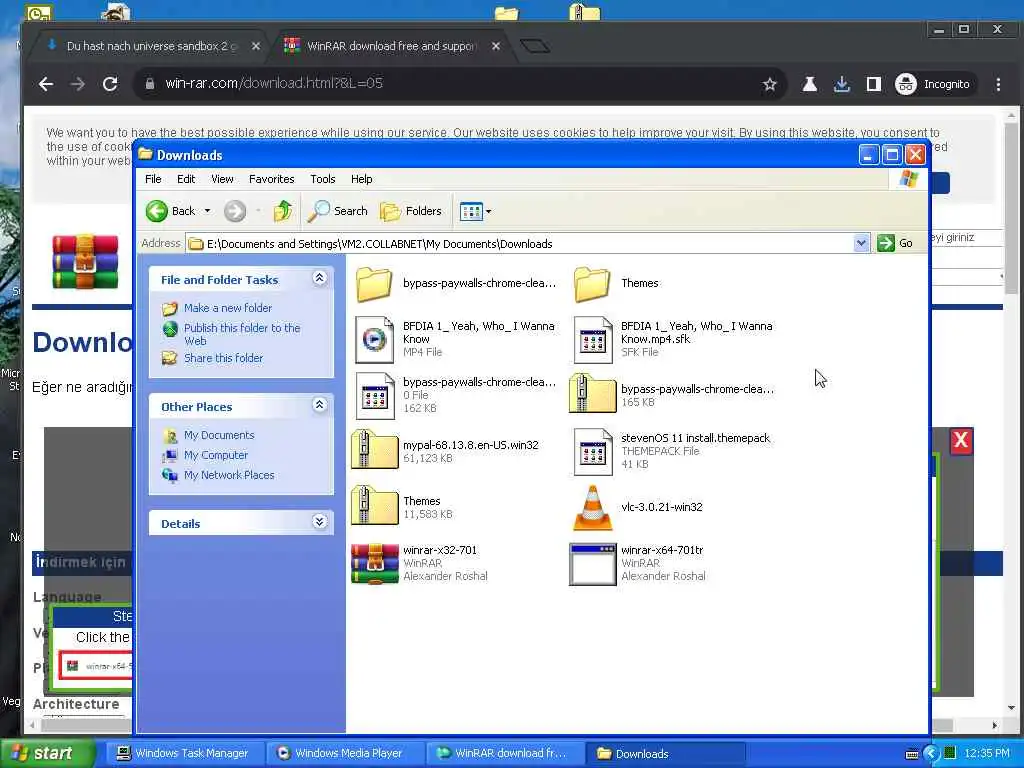Open the Chrome three-dot menu
Image resolution: width=1024 pixels, height=768 pixels.
(998, 84)
